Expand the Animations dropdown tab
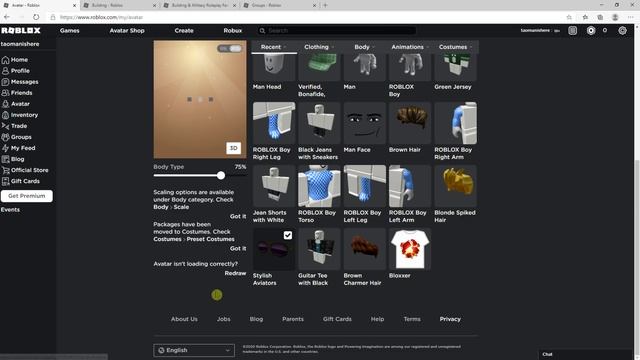640x360 pixels. point(410,47)
